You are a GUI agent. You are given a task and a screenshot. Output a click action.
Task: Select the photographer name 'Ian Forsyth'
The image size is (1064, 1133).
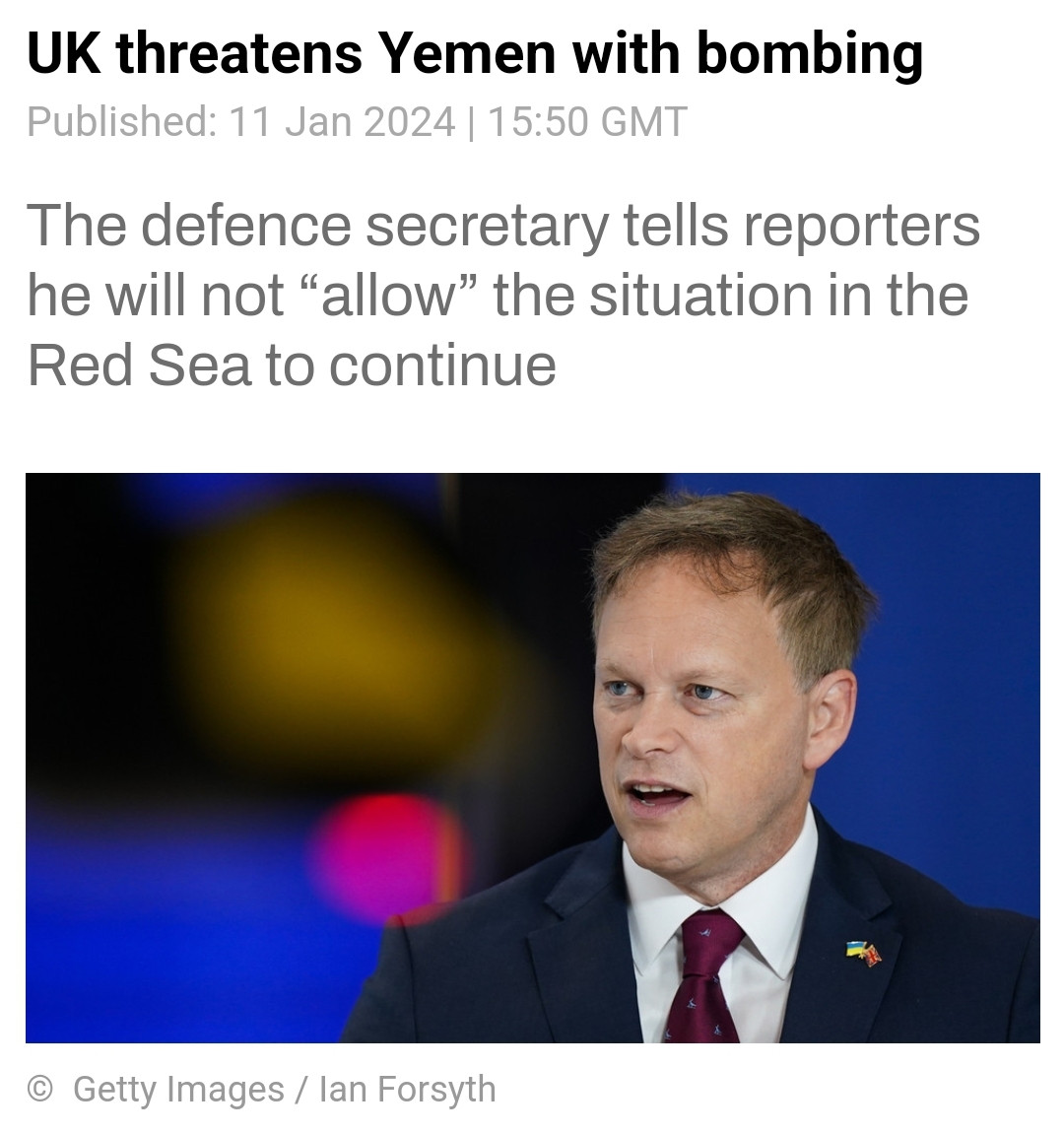click(407, 1089)
